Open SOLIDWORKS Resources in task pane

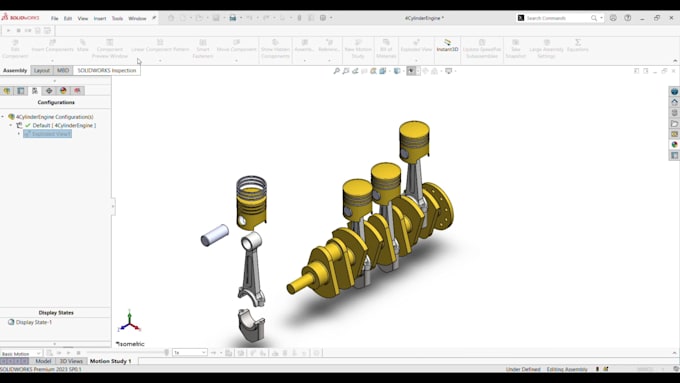674,102
